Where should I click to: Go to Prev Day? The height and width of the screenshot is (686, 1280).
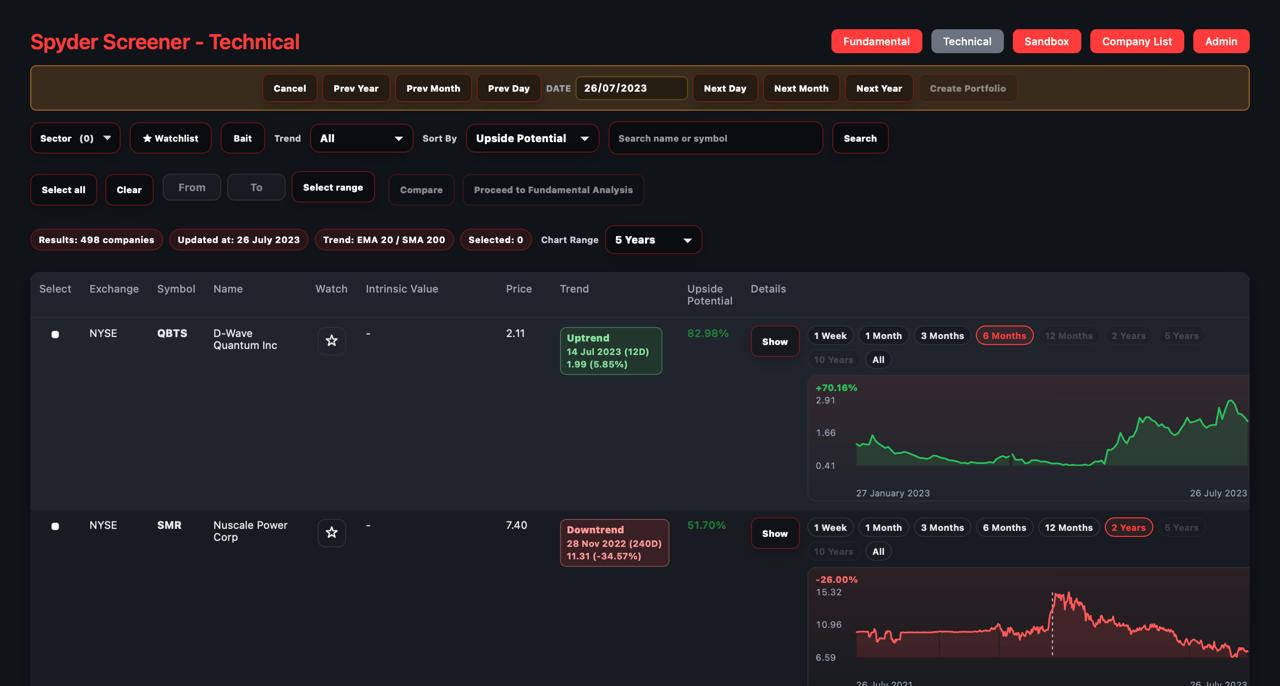[x=509, y=88]
